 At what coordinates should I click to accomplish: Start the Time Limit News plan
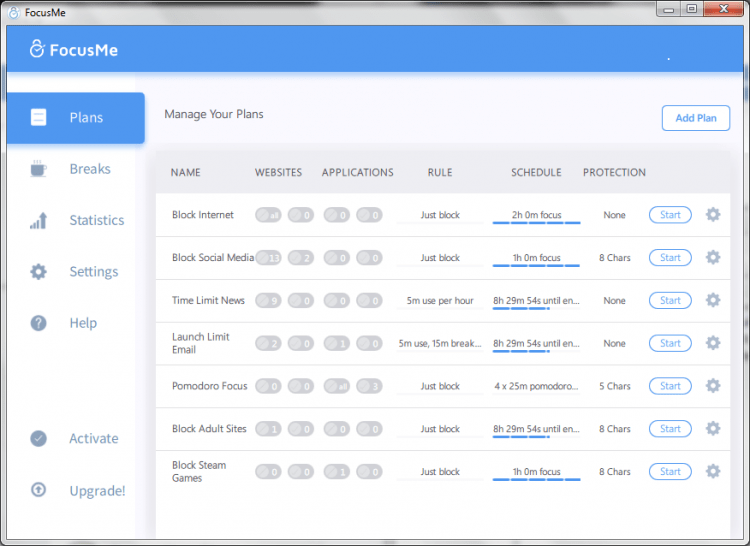670,300
